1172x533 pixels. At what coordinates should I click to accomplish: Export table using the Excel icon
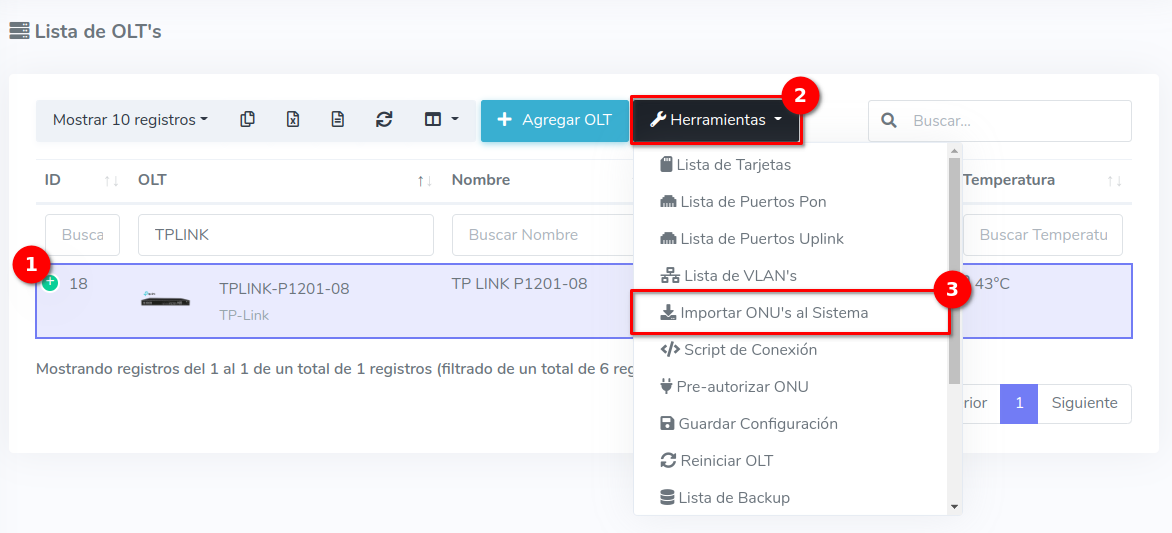pos(293,120)
